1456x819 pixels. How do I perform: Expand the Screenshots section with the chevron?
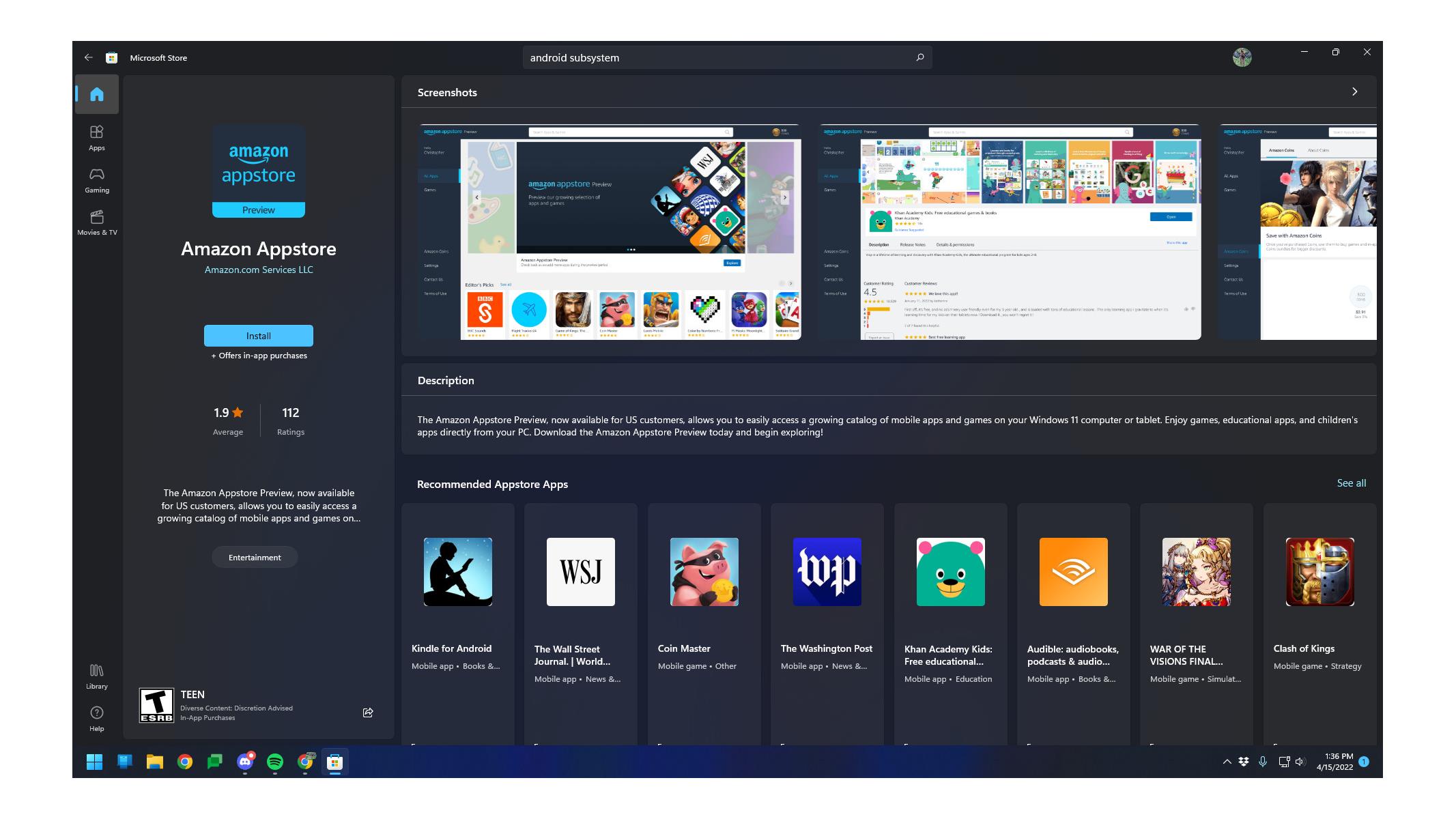tap(1355, 91)
